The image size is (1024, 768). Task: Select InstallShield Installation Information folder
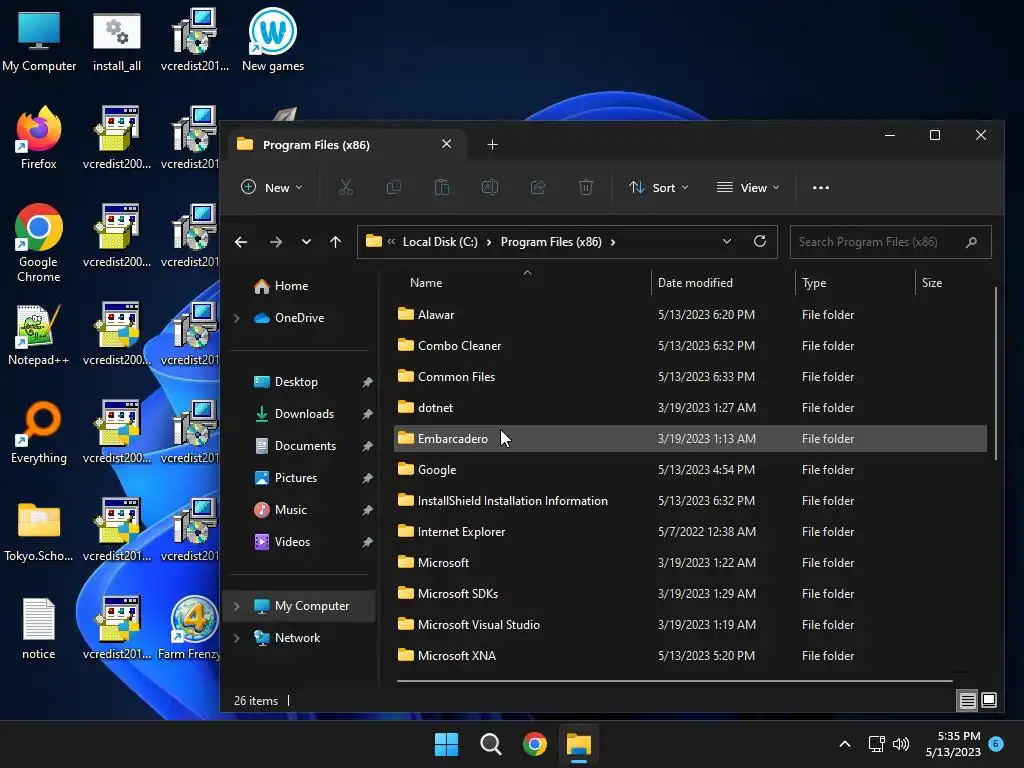tap(513, 501)
